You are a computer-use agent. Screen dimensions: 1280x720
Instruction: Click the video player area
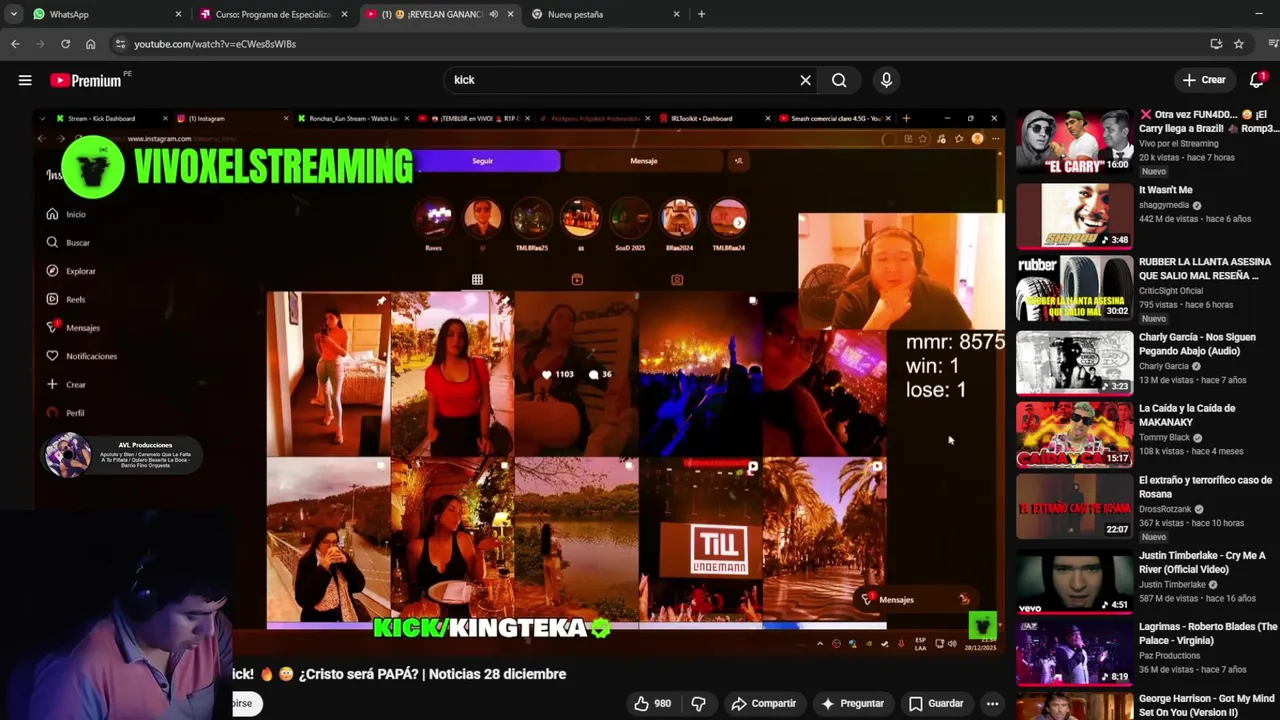[x=518, y=380]
